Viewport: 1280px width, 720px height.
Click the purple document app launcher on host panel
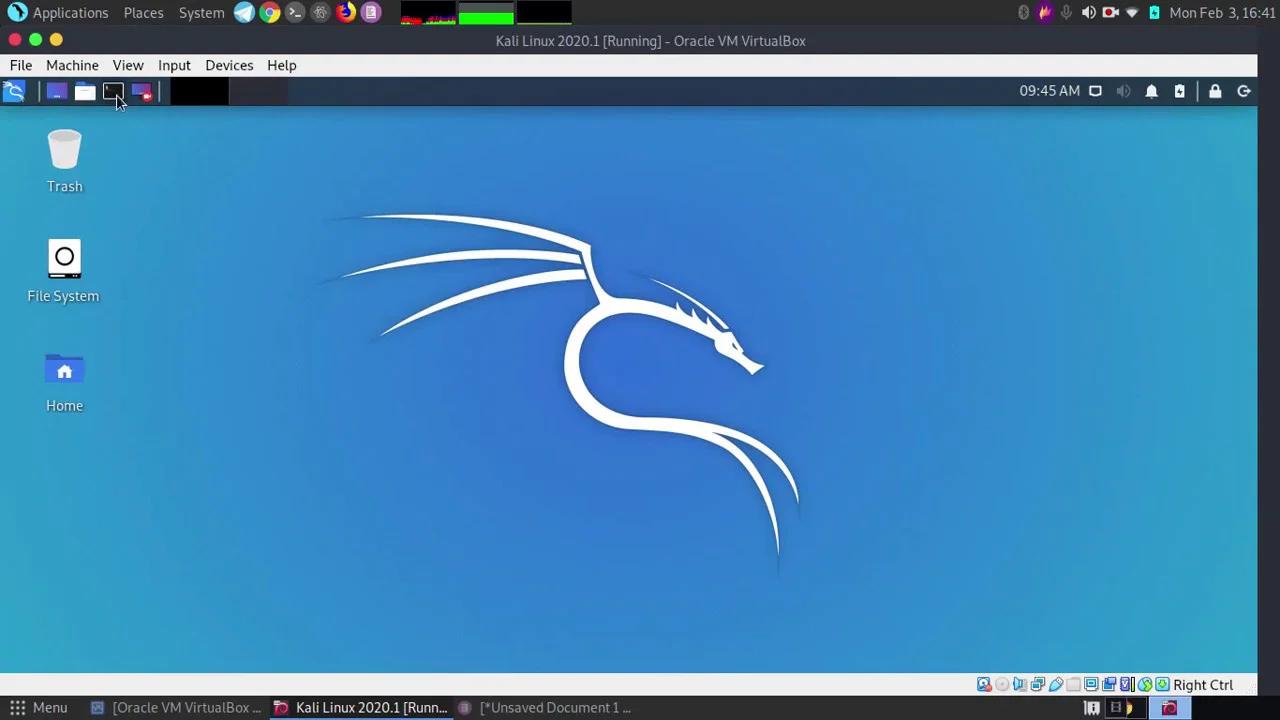[x=371, y=13]
